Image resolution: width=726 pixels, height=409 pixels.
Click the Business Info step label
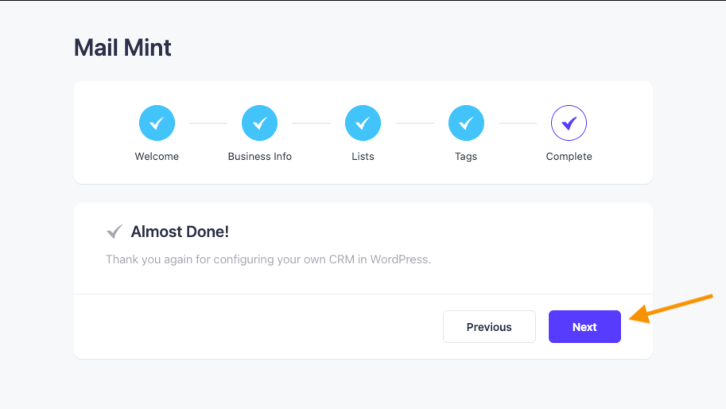point(260,157)
